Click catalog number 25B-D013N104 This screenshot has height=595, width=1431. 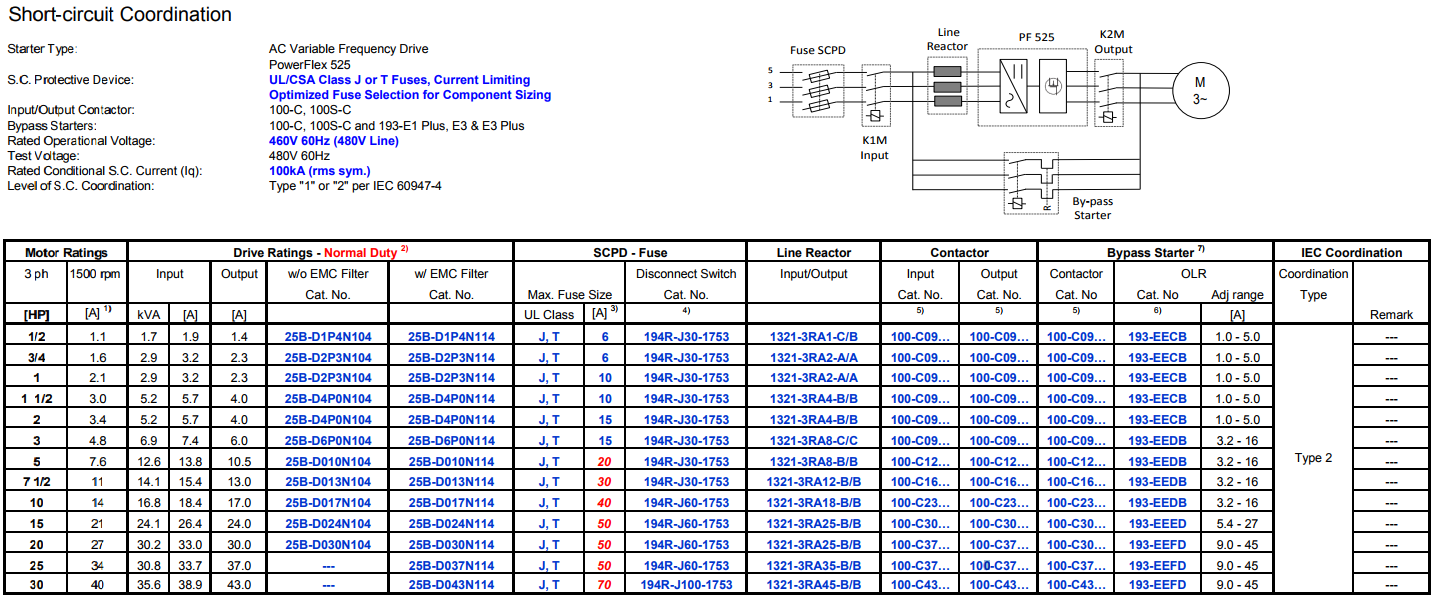pyautogui.click(x=328, y=482)
